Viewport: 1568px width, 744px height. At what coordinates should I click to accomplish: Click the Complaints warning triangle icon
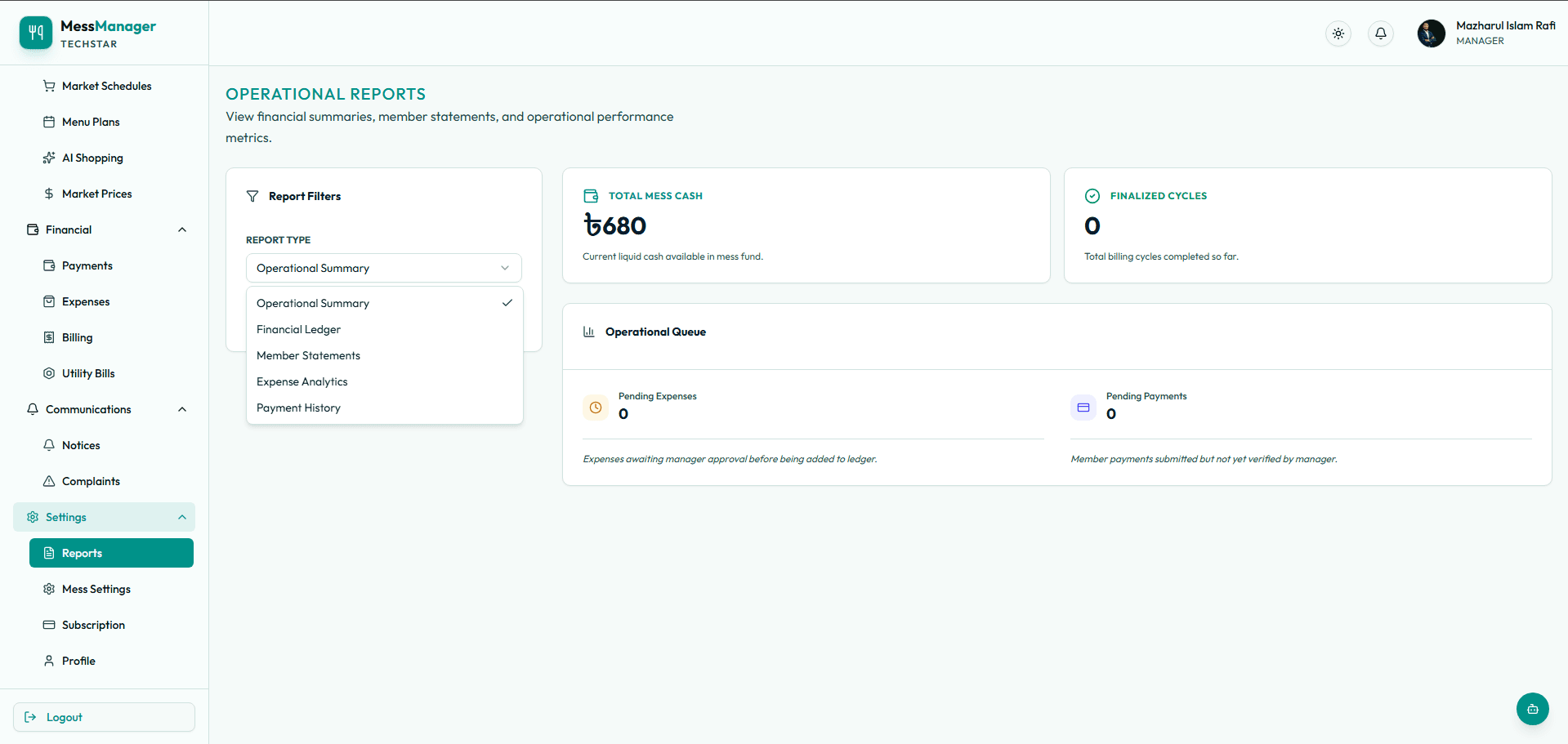tap(49, 481)
